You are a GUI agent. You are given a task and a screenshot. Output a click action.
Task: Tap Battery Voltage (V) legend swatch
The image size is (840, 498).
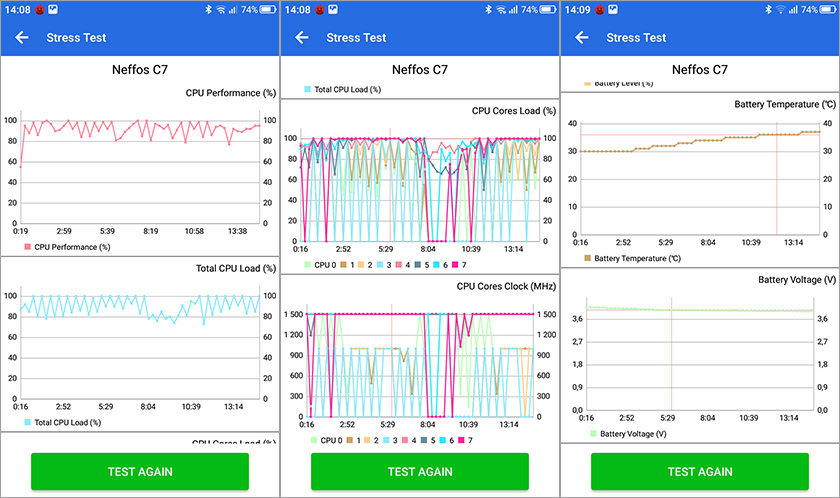pos(593,434)
